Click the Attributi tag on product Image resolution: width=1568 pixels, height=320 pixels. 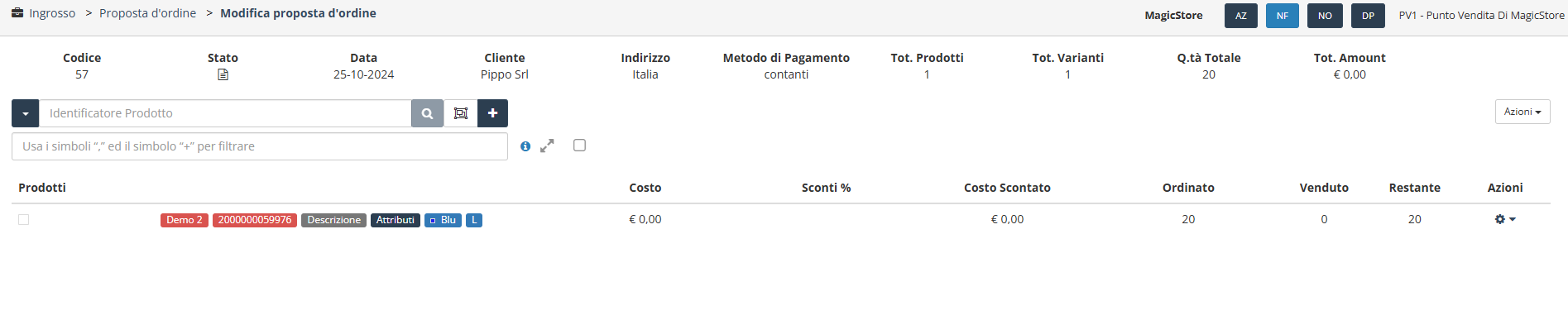(395, 220)
